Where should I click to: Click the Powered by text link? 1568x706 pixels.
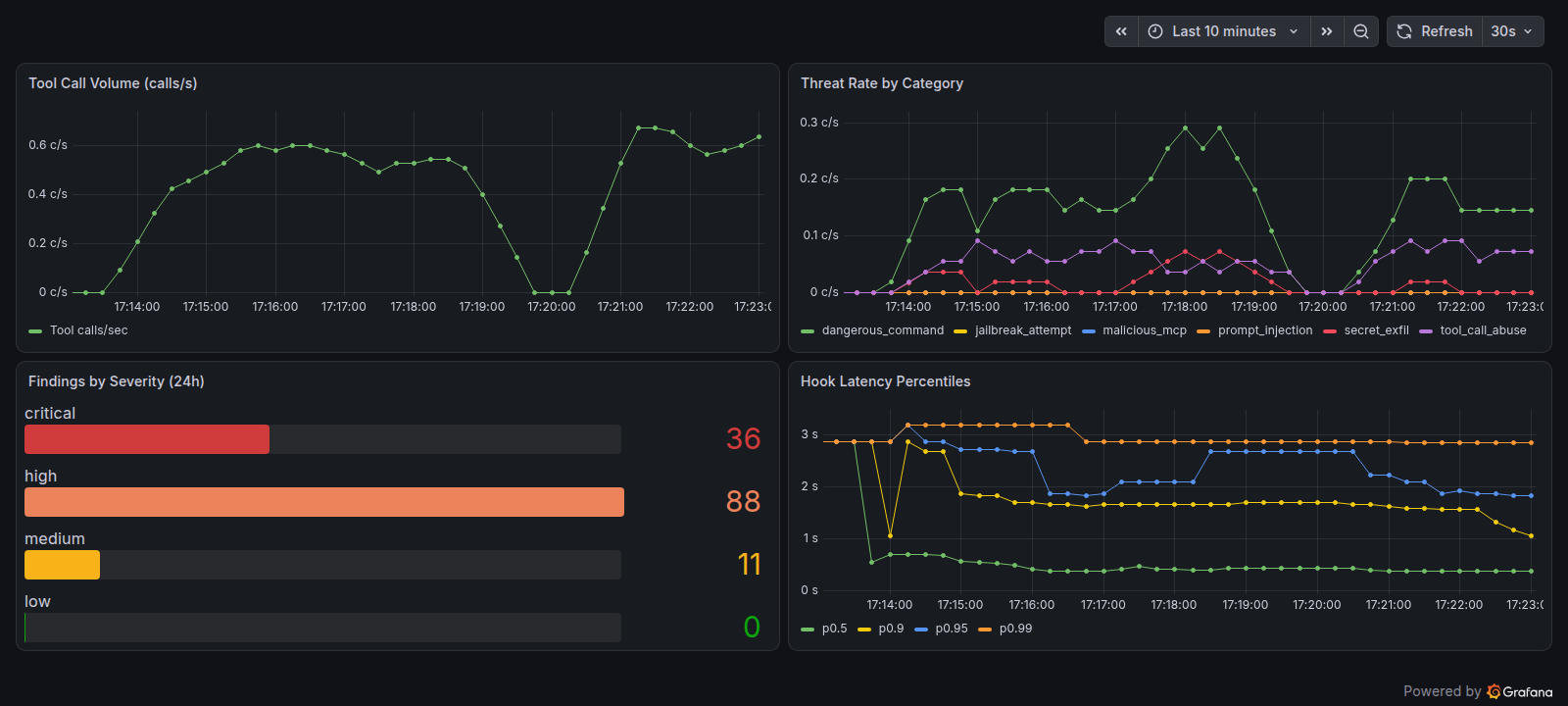[1442, 691]
